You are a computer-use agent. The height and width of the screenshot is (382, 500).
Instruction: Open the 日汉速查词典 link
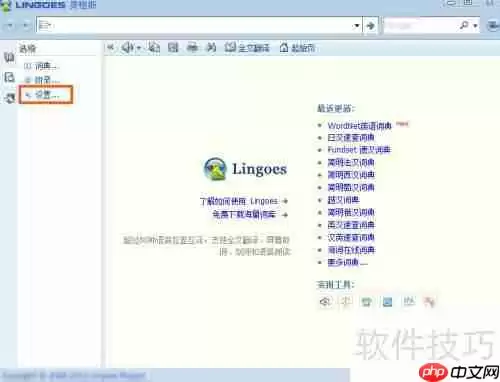(351, 137)
